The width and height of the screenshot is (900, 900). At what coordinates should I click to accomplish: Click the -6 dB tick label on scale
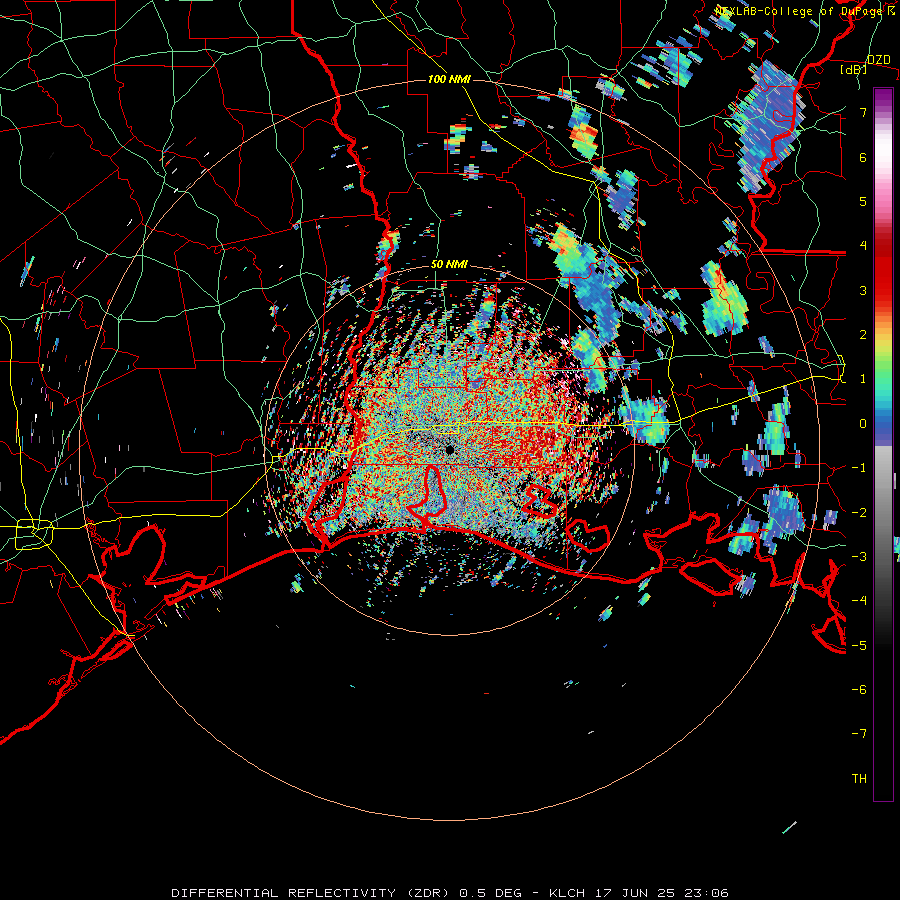859,690
